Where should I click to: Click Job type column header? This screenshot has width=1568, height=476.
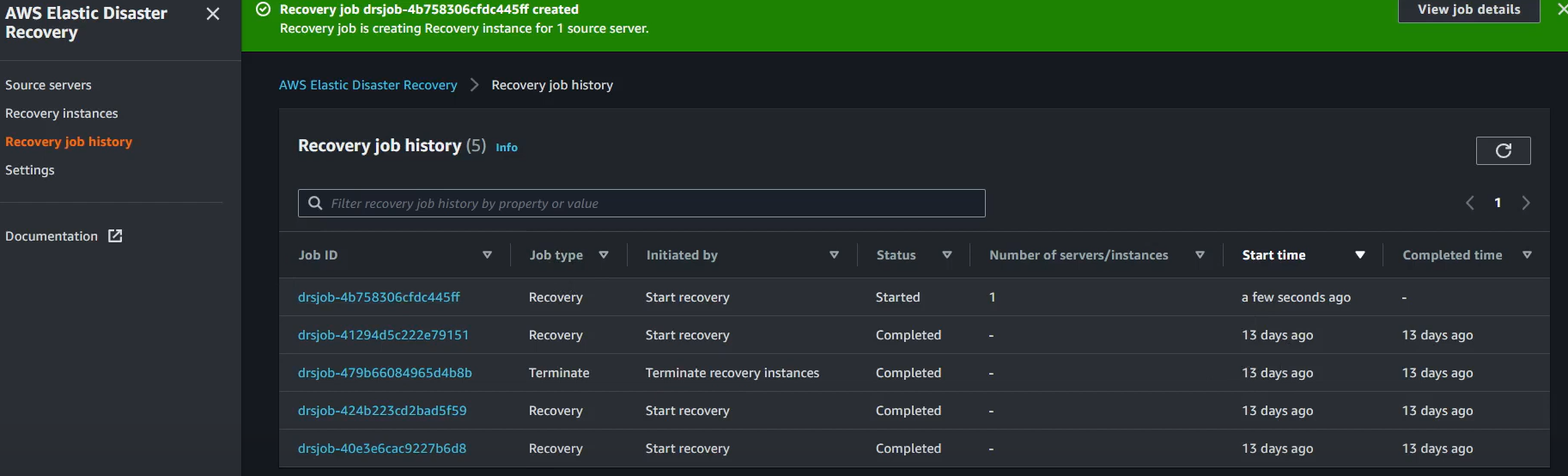556,254
